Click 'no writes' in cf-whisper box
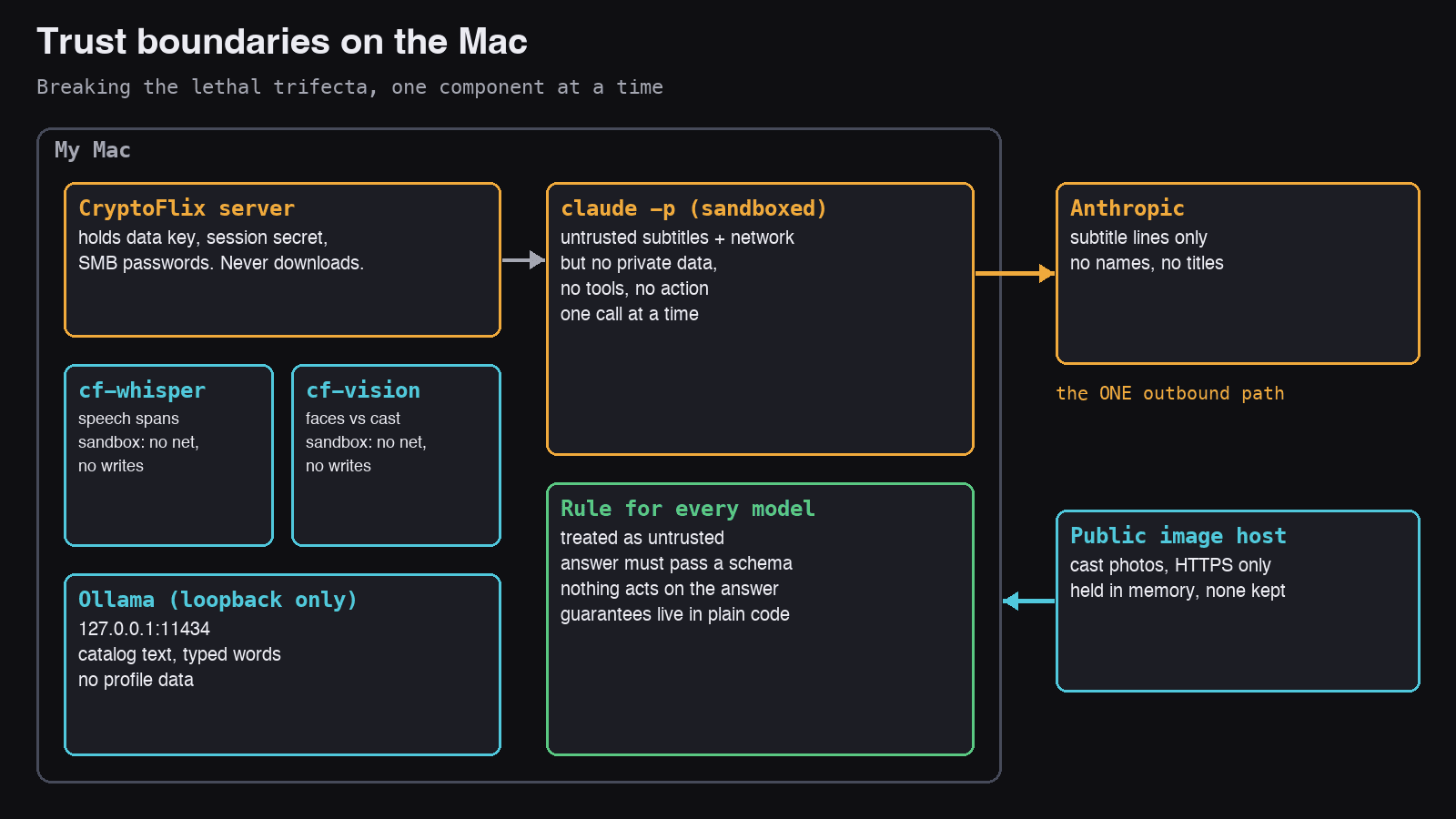 click(x=111, y=466)
